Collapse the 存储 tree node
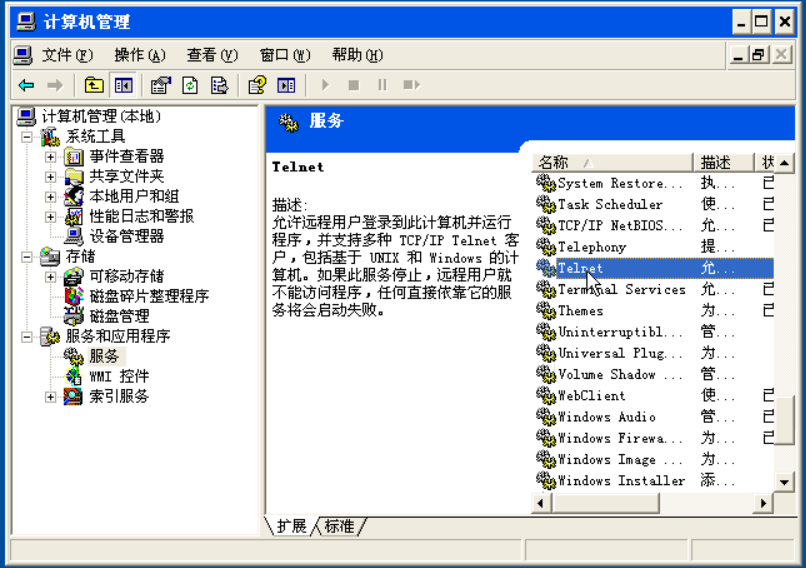The height and width of the screenshot is (568, 806). tap(27, 257)
